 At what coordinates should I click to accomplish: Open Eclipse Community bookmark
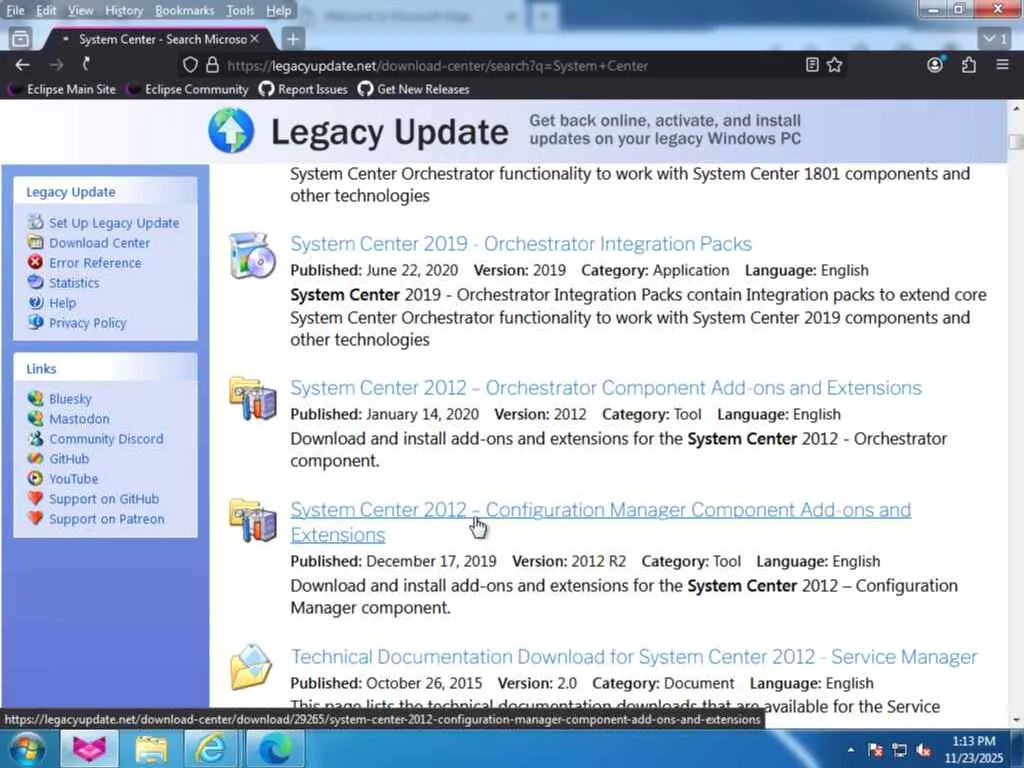coord(189,89)
